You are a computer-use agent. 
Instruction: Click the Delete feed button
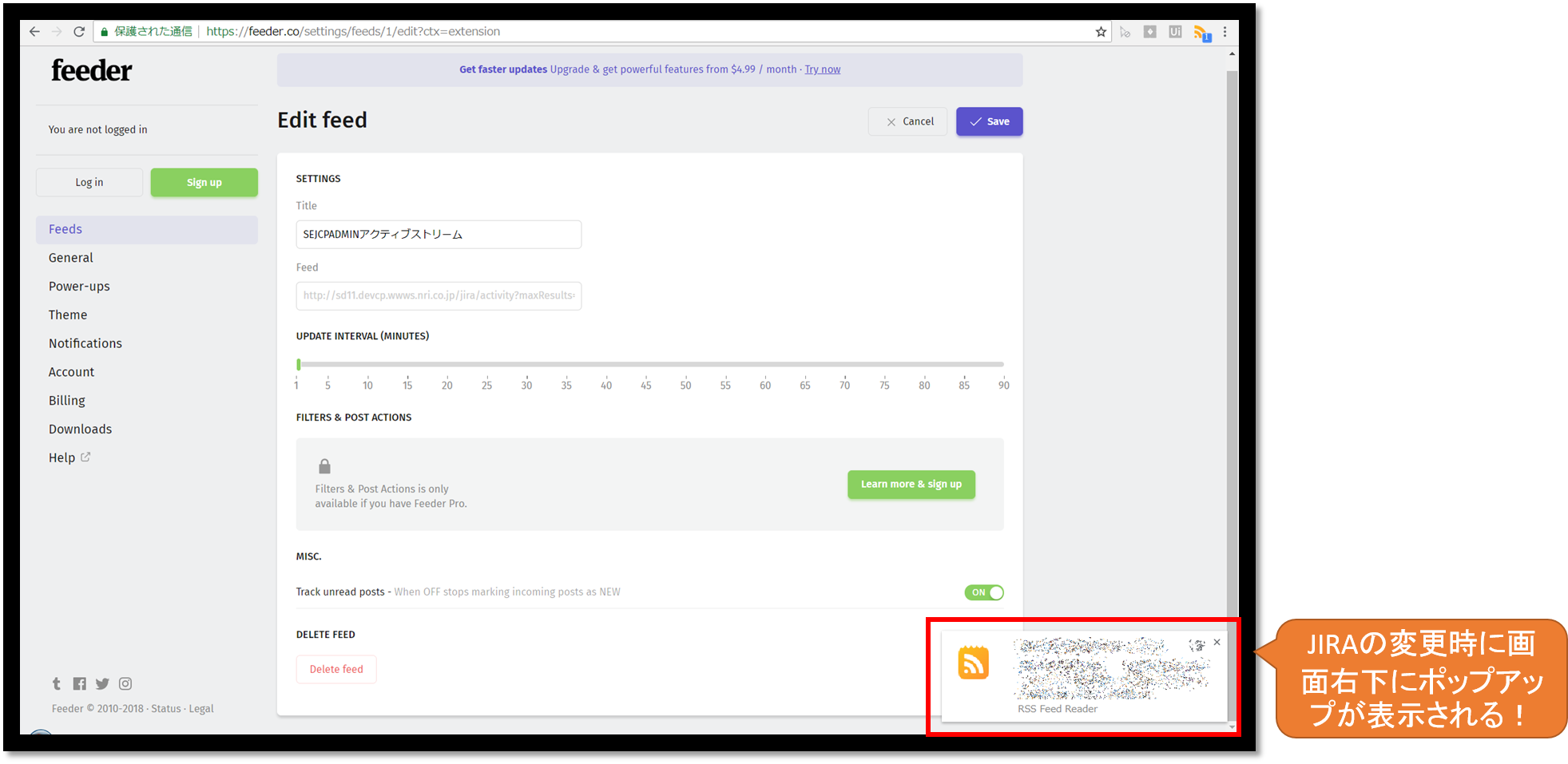coord(335,669)
